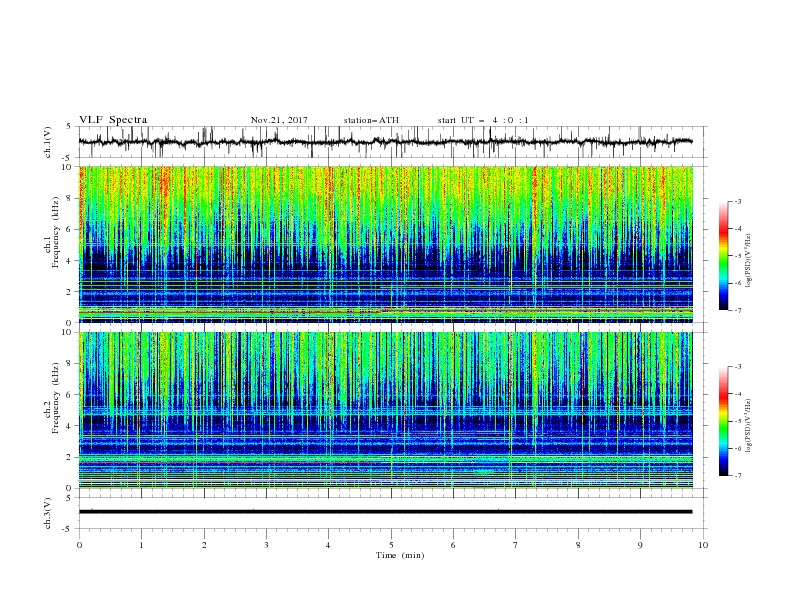Click the "3" minute tick label
Screen dimensions: 792x612
coord(266,545)
